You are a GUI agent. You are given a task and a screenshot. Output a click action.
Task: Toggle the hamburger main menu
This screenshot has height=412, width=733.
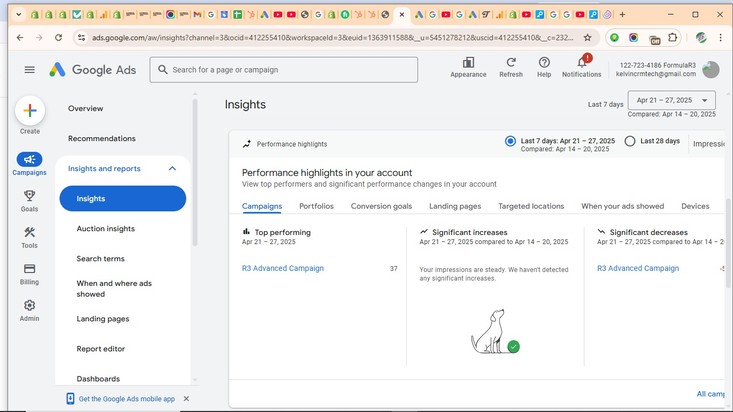pyautogui.click(x=29, y=69)
